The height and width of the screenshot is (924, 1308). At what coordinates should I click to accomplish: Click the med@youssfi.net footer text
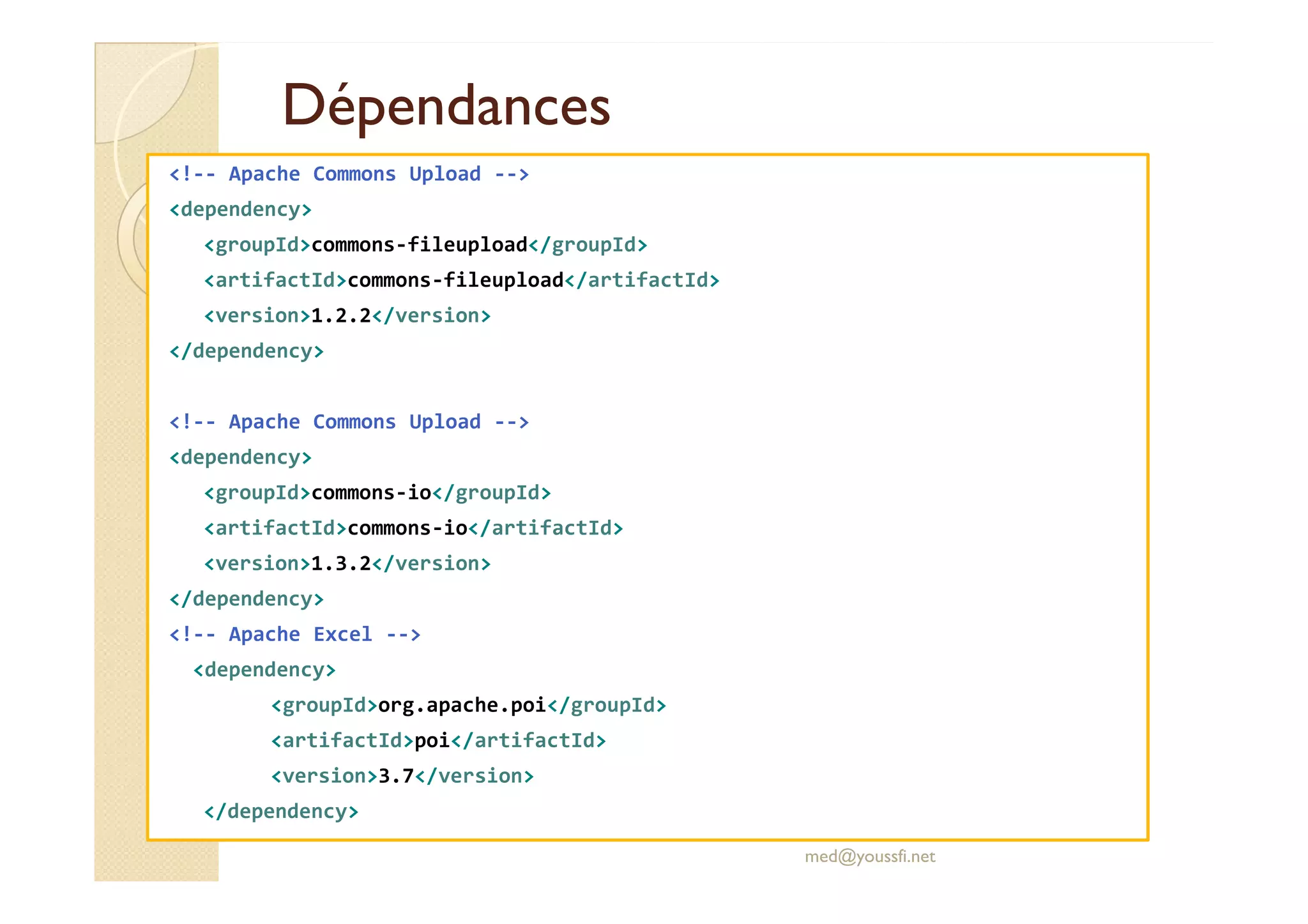870,856
